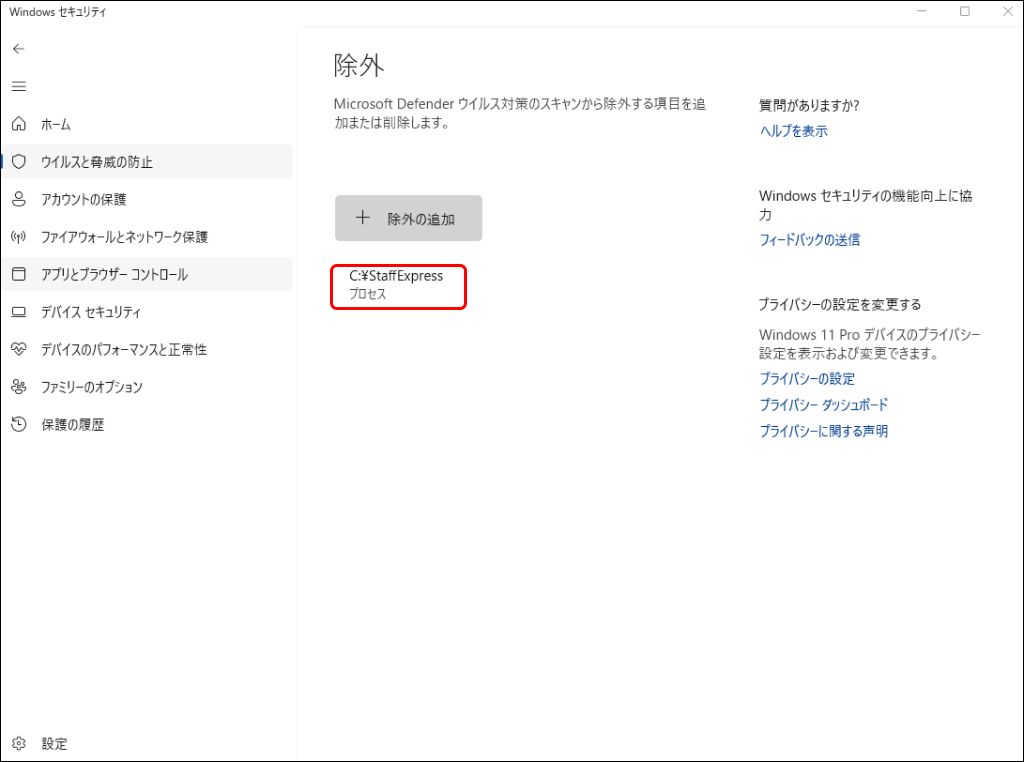The height and width of the screenshot is (762, 1024).
Task: Click the 除外の追加 button
Action: (409, 218)
